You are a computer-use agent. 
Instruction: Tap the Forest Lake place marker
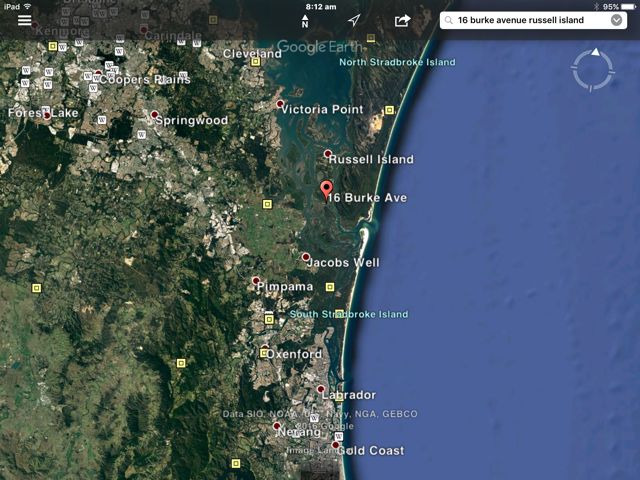click(x=47, y=115)
